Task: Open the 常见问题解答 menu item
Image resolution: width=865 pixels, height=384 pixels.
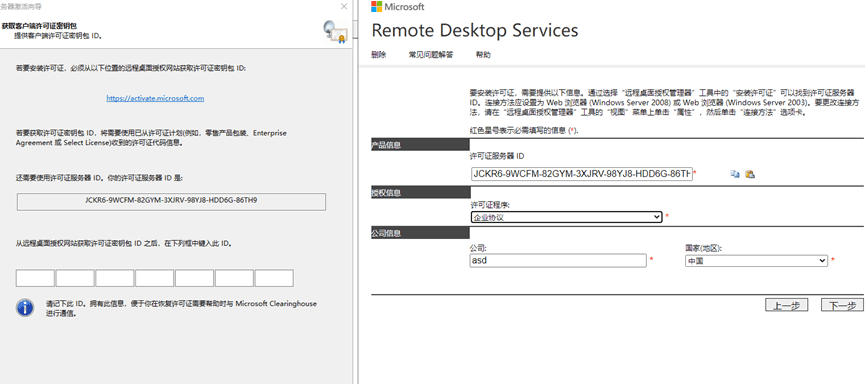Action: point(431,55)
